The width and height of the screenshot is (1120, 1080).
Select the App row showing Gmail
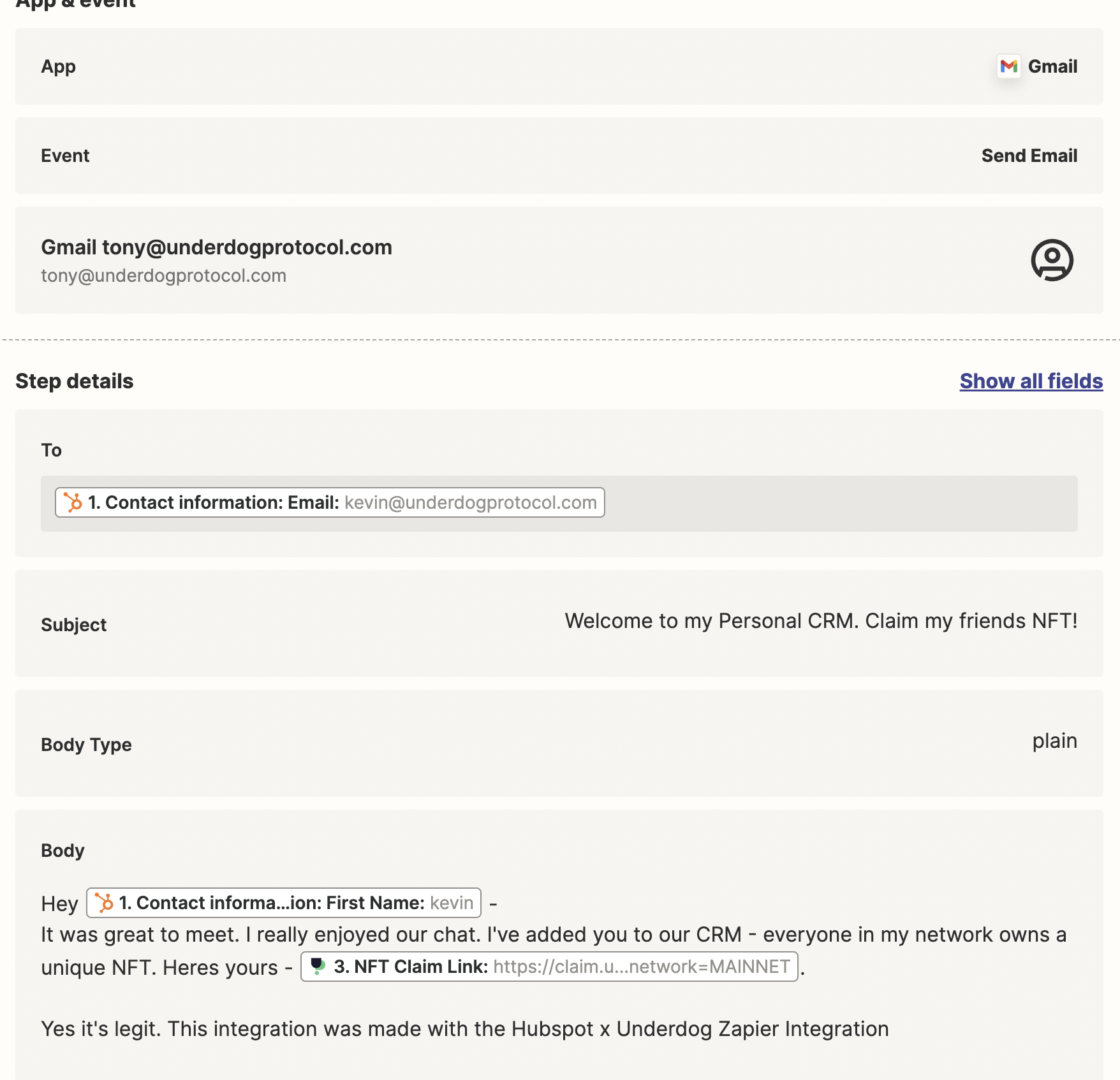[x=559, y=66]
